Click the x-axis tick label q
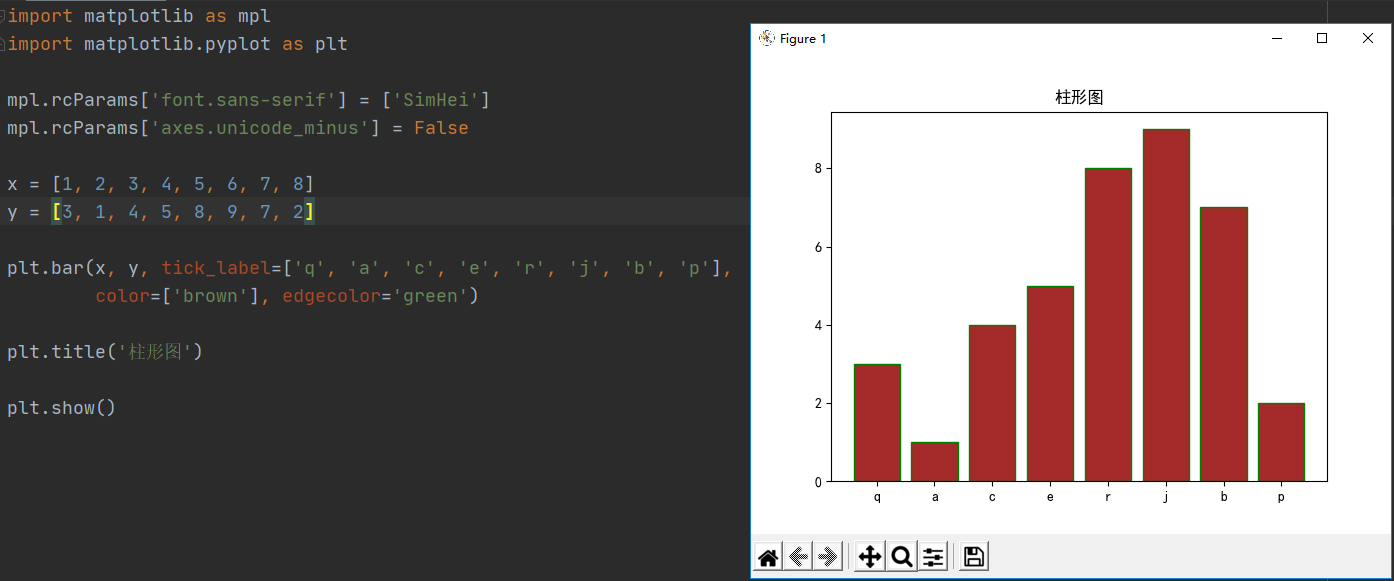The height and width of the screenshot is (581, 1394). 877,497
